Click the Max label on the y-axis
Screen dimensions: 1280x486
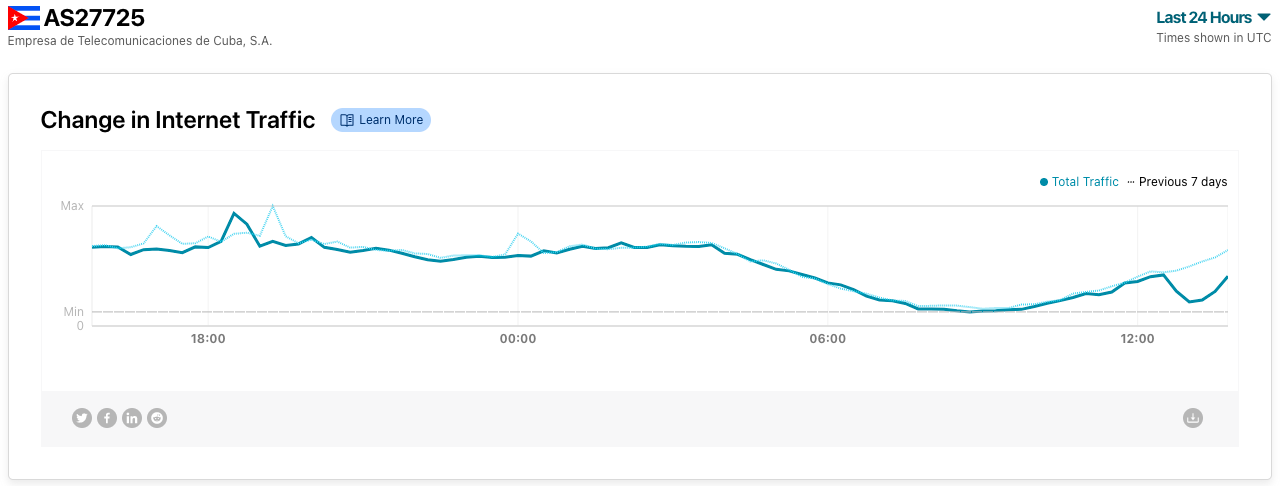72,206
